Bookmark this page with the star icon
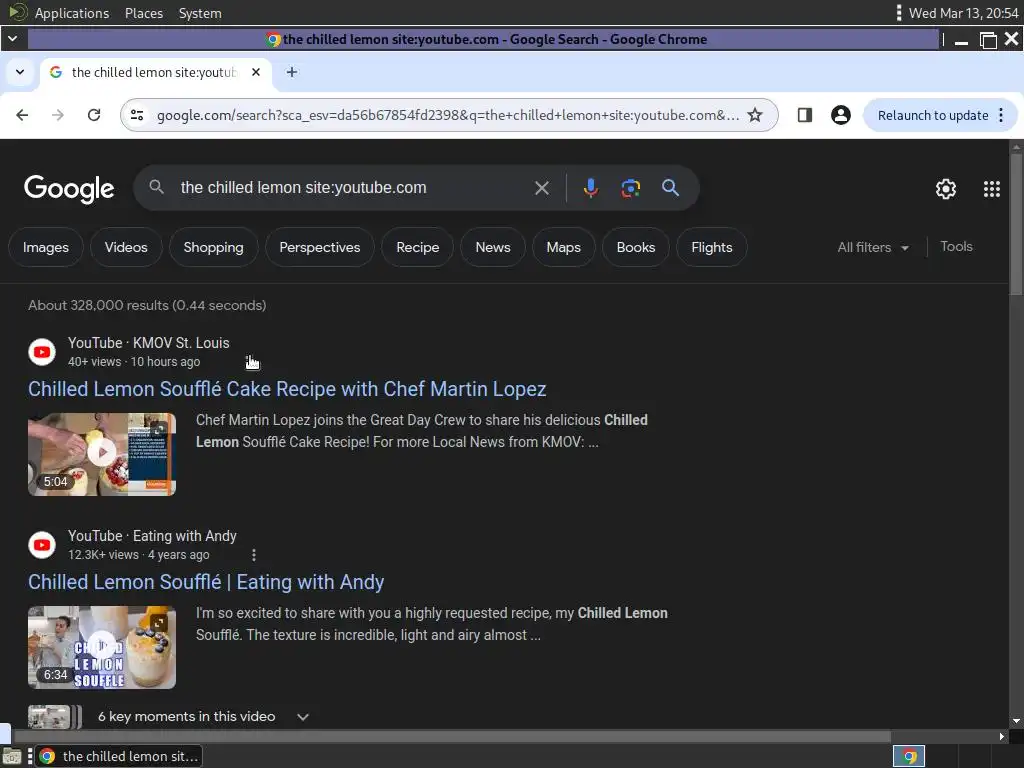Viewport: 1024px width, 768px height. pos(755,115)
